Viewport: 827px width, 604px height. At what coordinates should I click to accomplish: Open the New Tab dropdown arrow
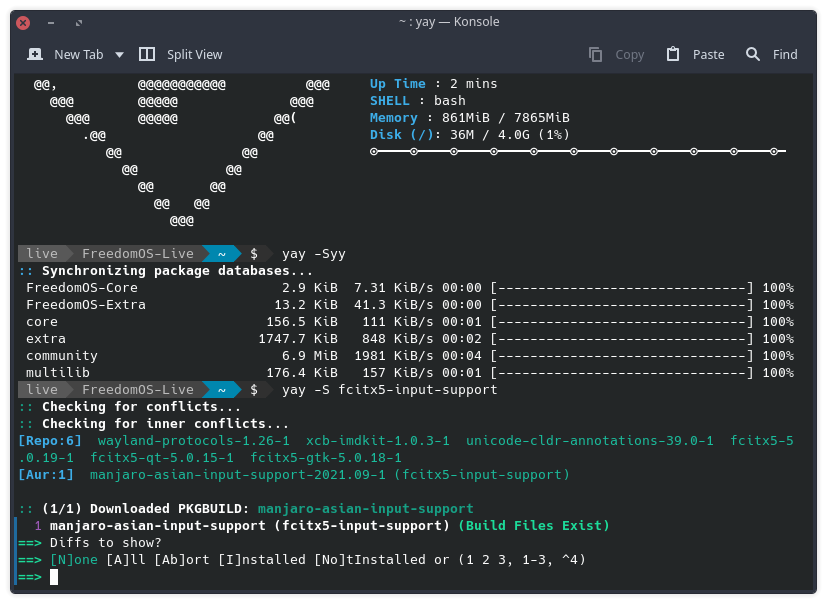120,55
